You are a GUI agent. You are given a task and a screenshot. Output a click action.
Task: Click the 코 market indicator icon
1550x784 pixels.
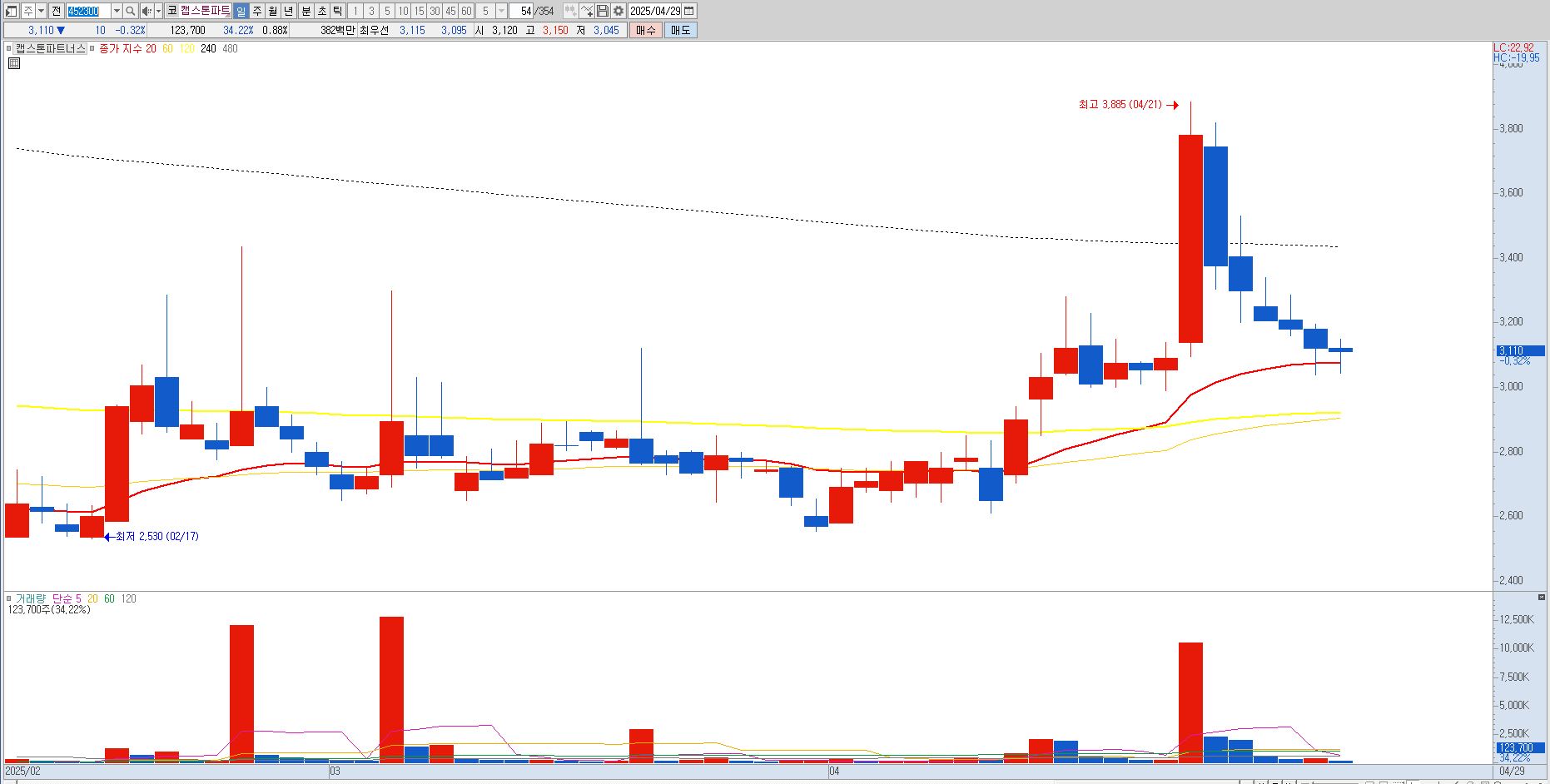pos(171,11)
